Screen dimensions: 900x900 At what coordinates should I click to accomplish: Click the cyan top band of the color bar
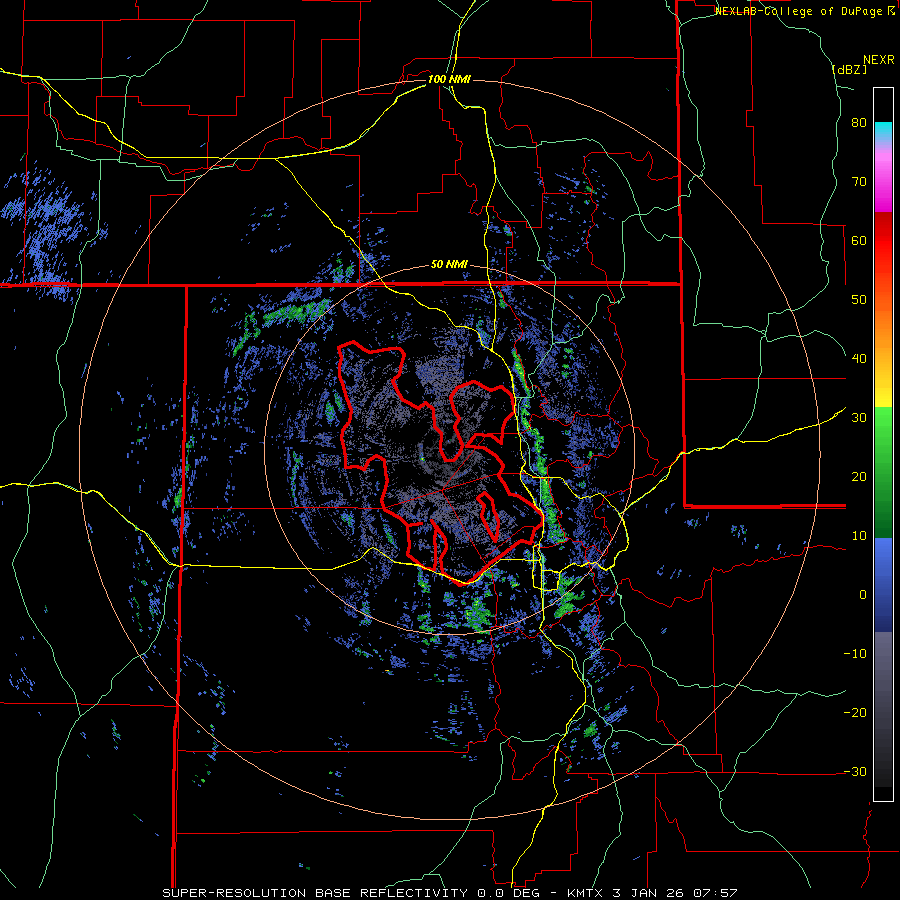pyautogui.click(x=883, y=129)
